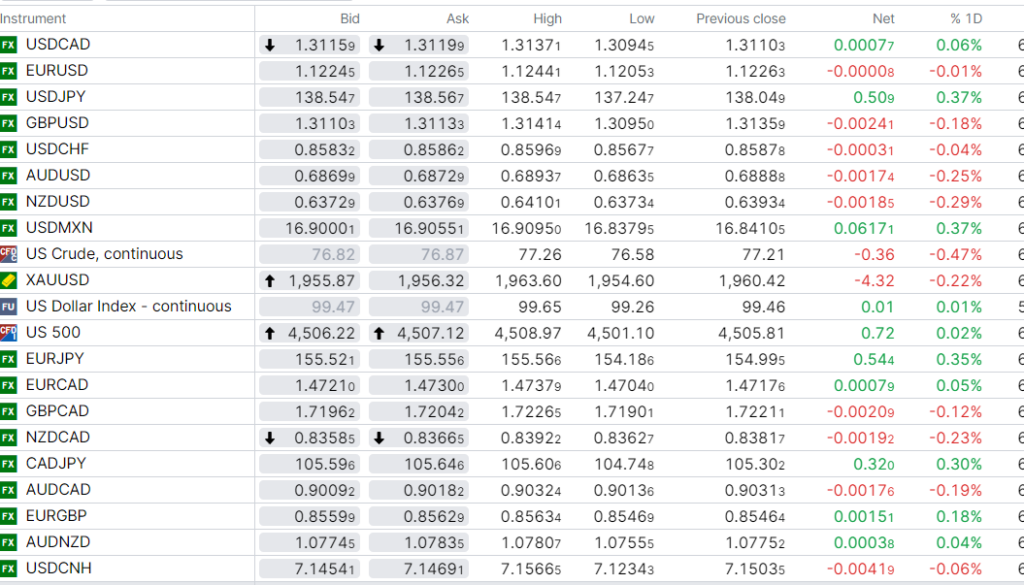The height and width of the screenshot is (585, 1024).
Task: Click the FX icon beside USDCAD
Action: (x=9, y=45)
